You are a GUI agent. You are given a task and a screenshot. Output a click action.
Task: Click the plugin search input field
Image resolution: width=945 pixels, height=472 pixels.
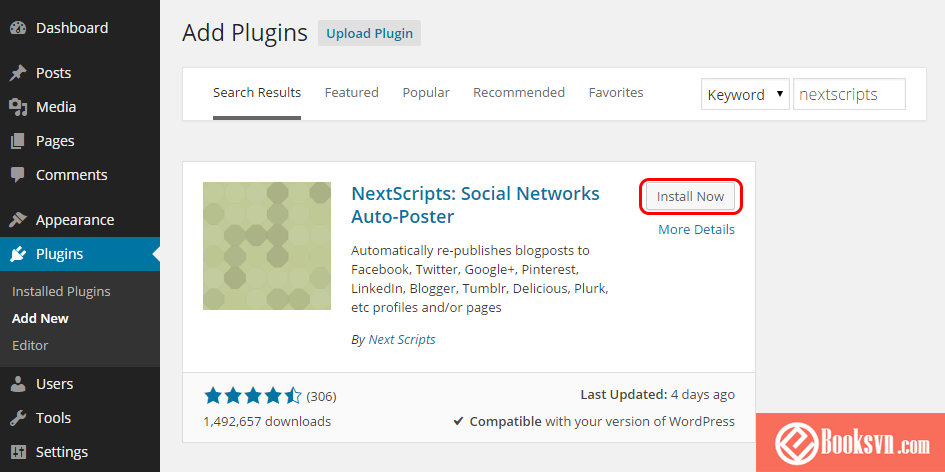(x=849, y=95)
